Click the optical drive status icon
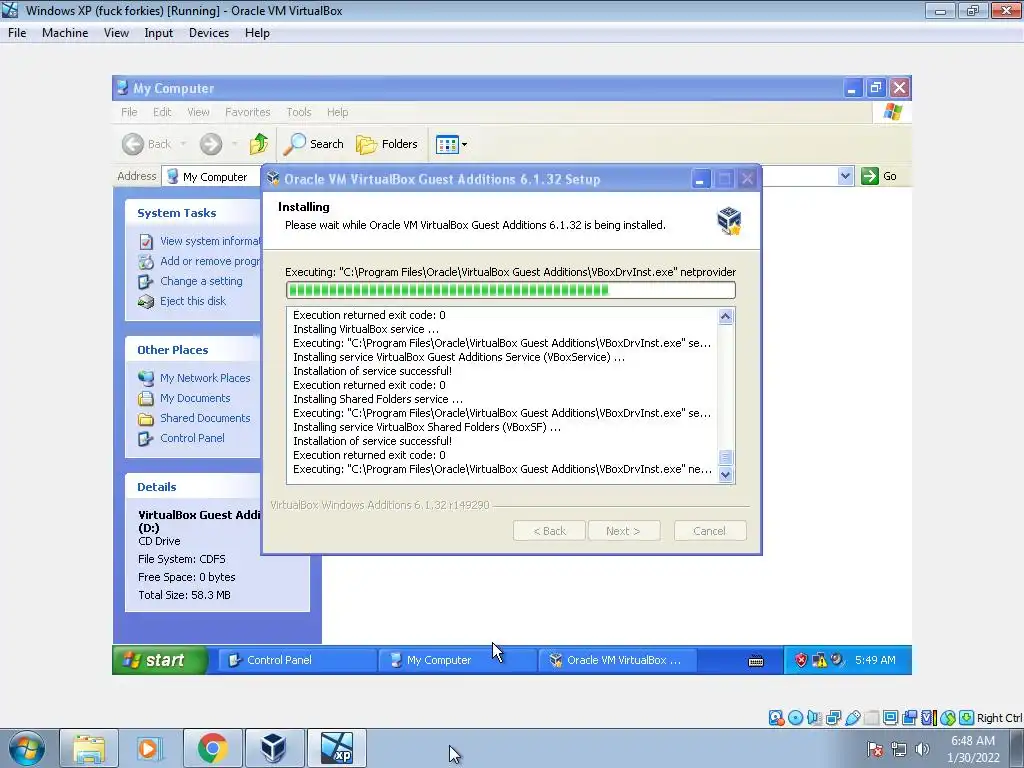The height and width of the screenshot is (768, 1024). (x=795, y=718)
